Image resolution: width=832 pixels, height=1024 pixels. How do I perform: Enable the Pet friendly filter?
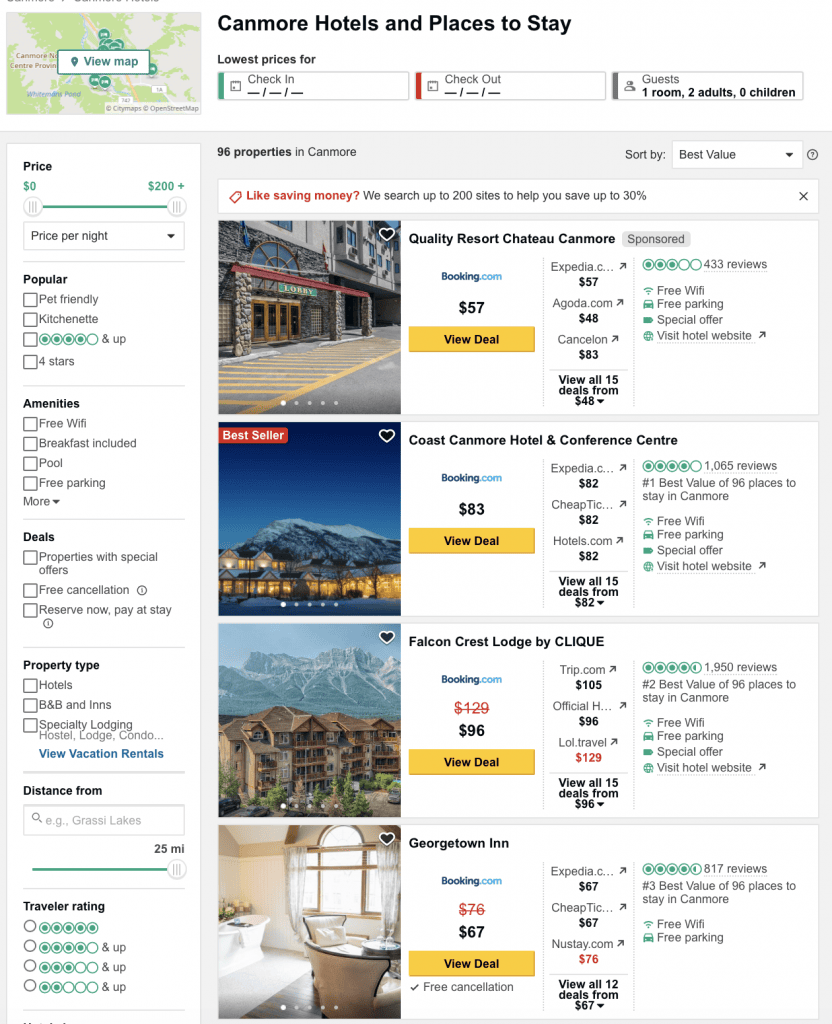pyautogui.click(x=30, y=299)
